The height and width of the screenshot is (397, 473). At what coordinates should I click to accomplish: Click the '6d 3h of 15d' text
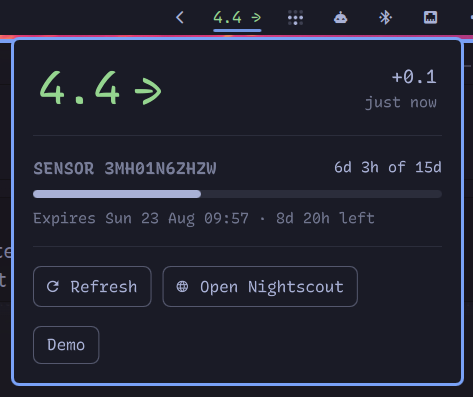click(x=388, y=167)
